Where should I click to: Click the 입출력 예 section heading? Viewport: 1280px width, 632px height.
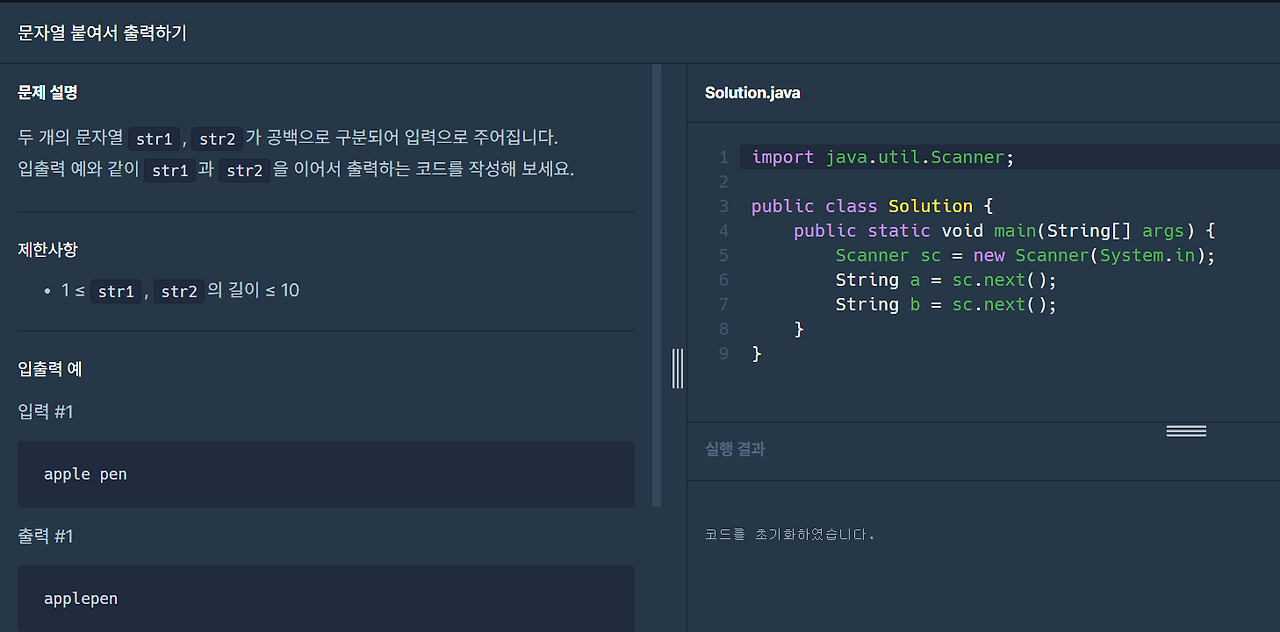tap(48, 369)
